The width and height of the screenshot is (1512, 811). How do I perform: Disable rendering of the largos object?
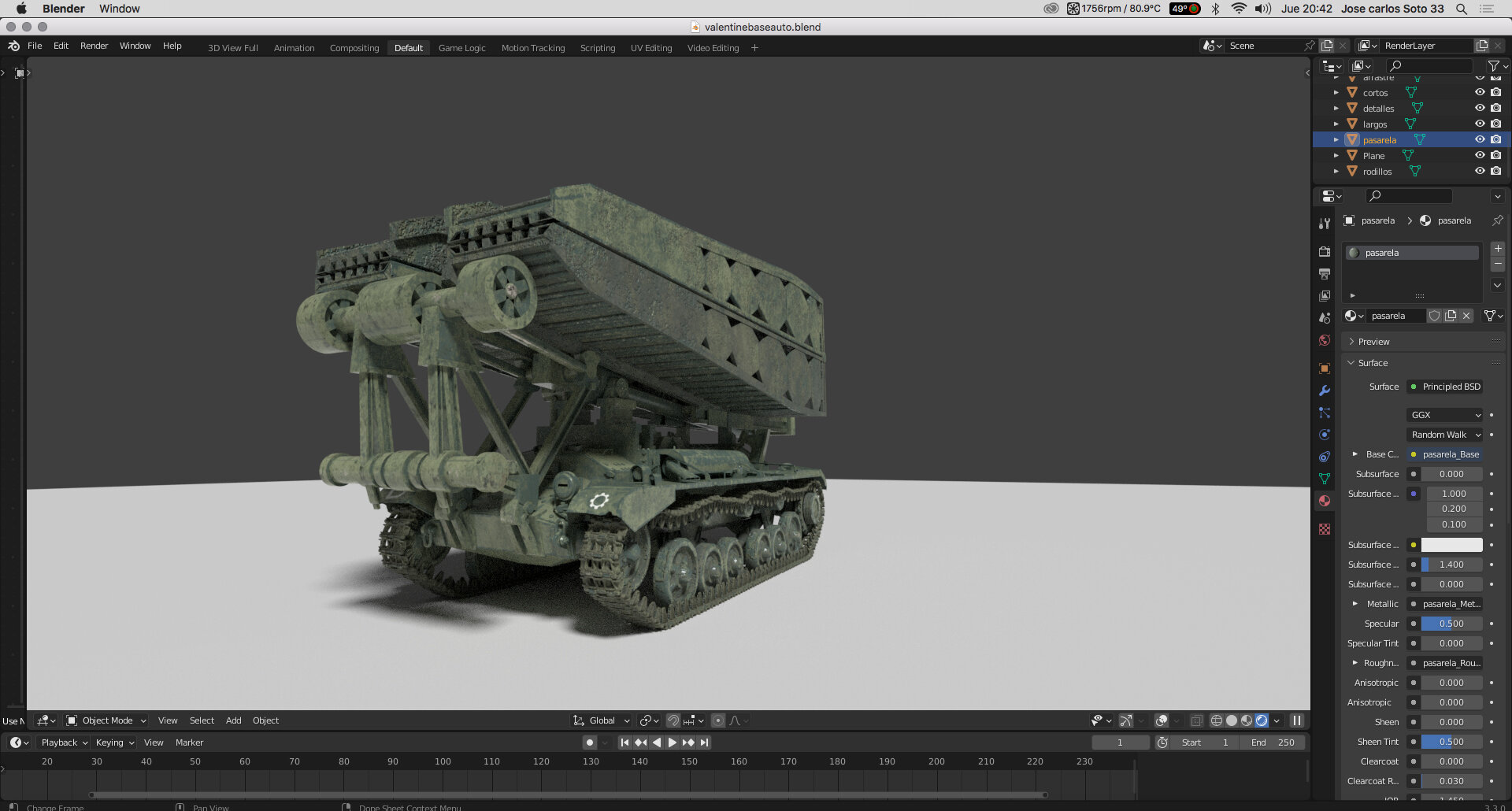(1496, 124)
